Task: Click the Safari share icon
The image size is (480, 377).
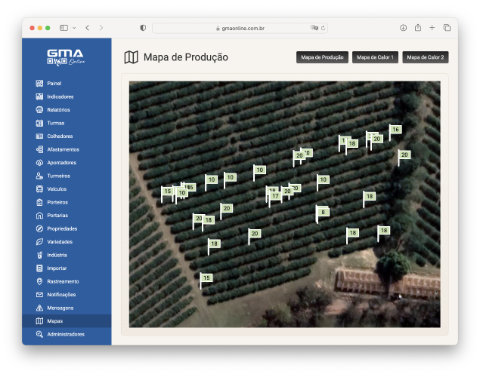Action: tap(418, 28)
